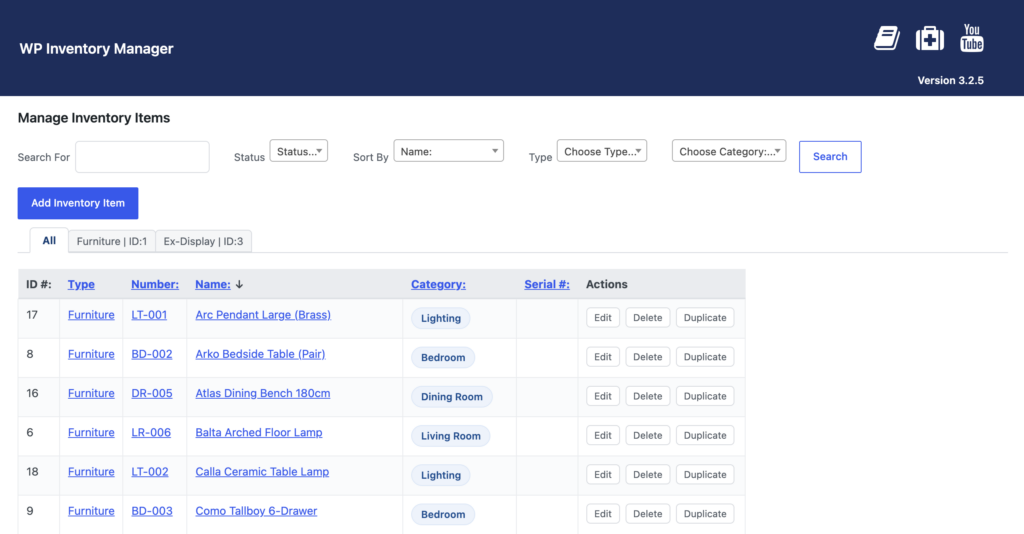The height and width of the screenshot is (534, 1024).
Task: Click Bedroom category badge for Arko Bedside Table
Action: pos(443,357)
